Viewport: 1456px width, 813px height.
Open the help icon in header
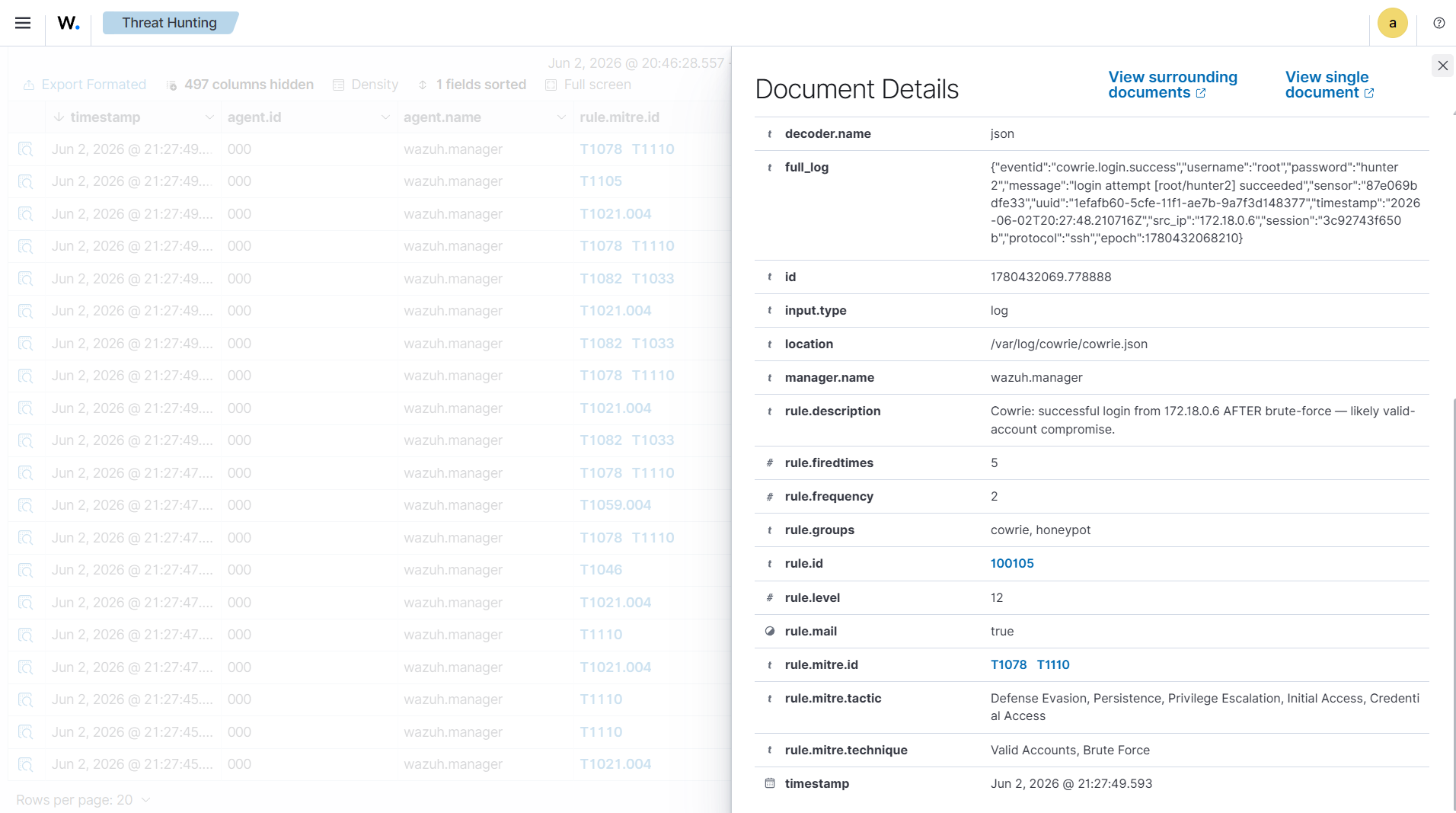pos(1438,23)
